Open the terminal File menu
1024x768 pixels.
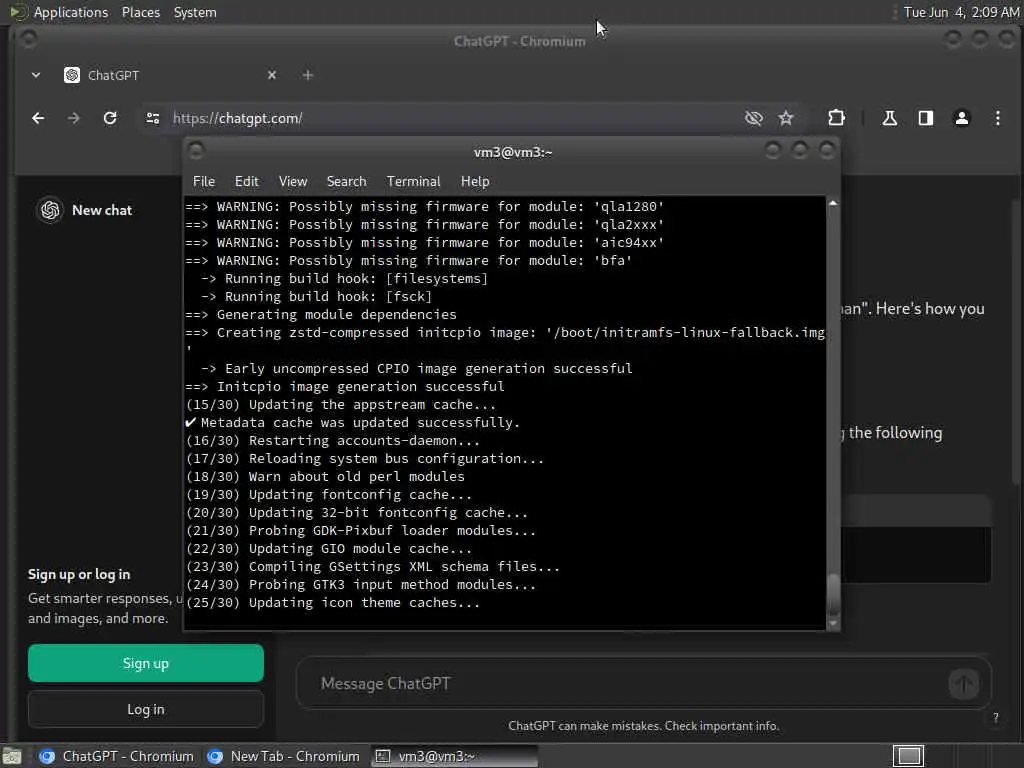tap(204, 182)
